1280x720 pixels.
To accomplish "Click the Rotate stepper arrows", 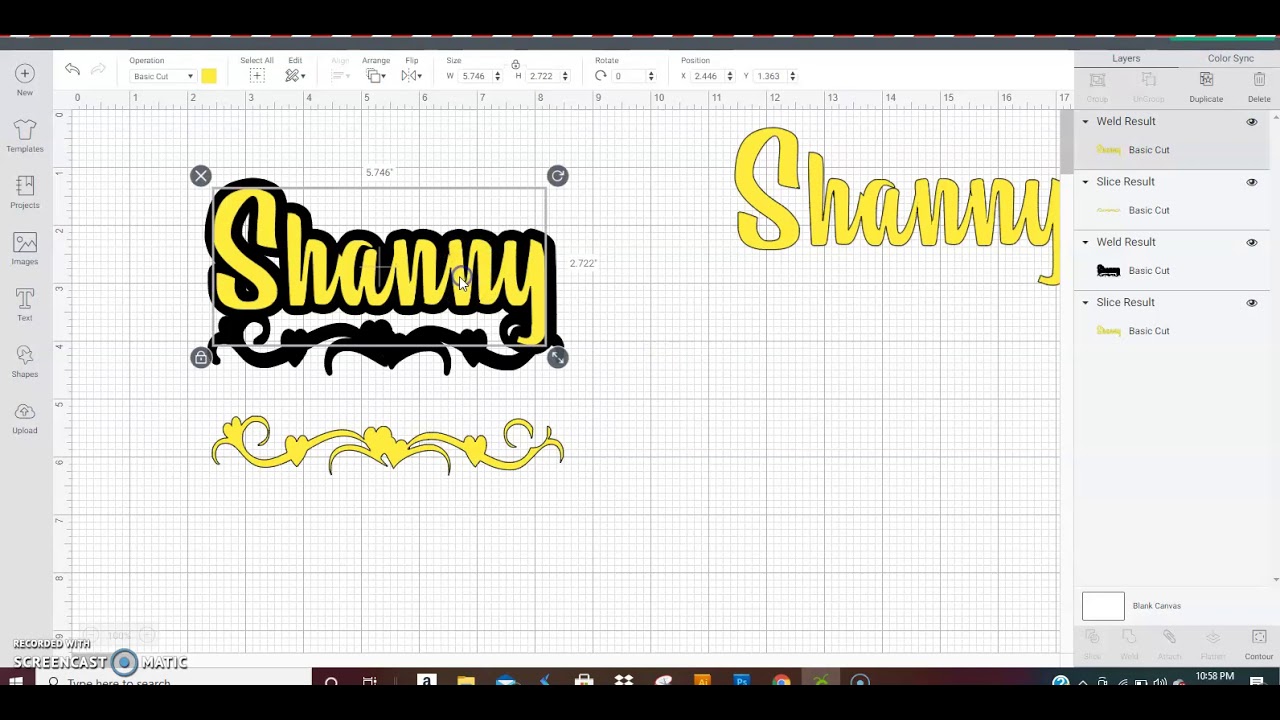I will [651, 76].
